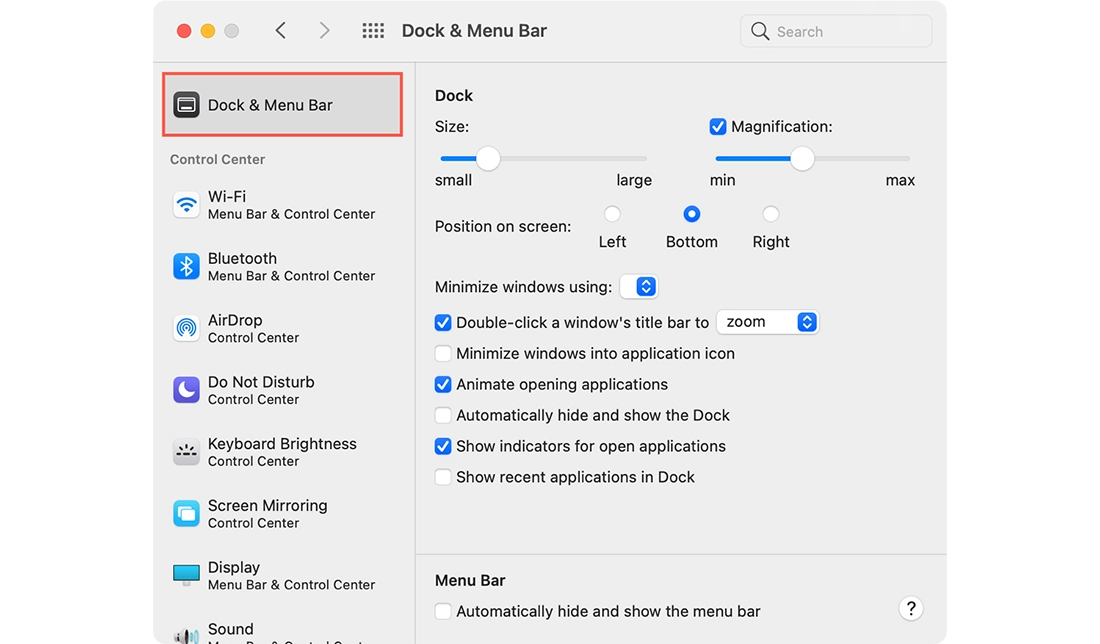Click the AirDrop icon
Image resolution: width=1100 pixels, height=644 pixels.
[186, 328]
